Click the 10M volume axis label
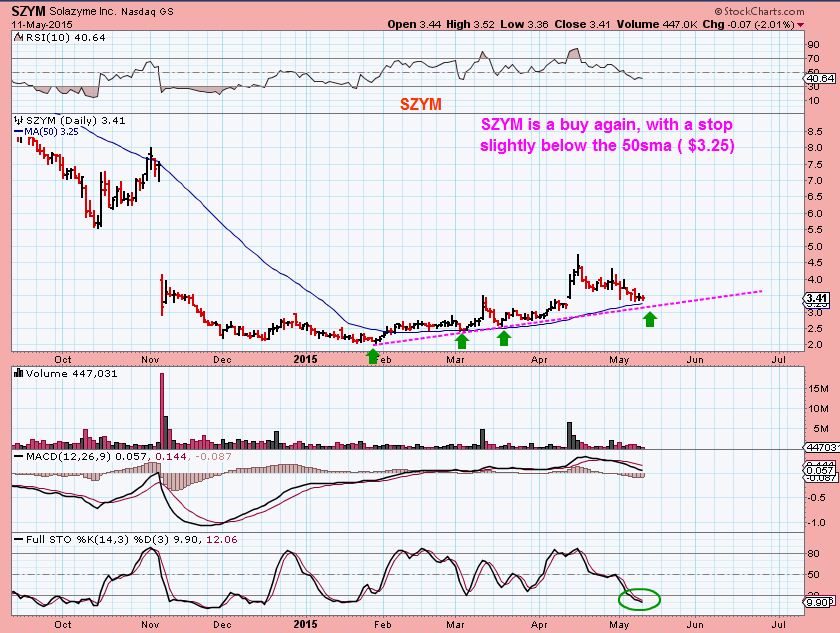Viewport: 840px width, 633px height. click(819, 409)
